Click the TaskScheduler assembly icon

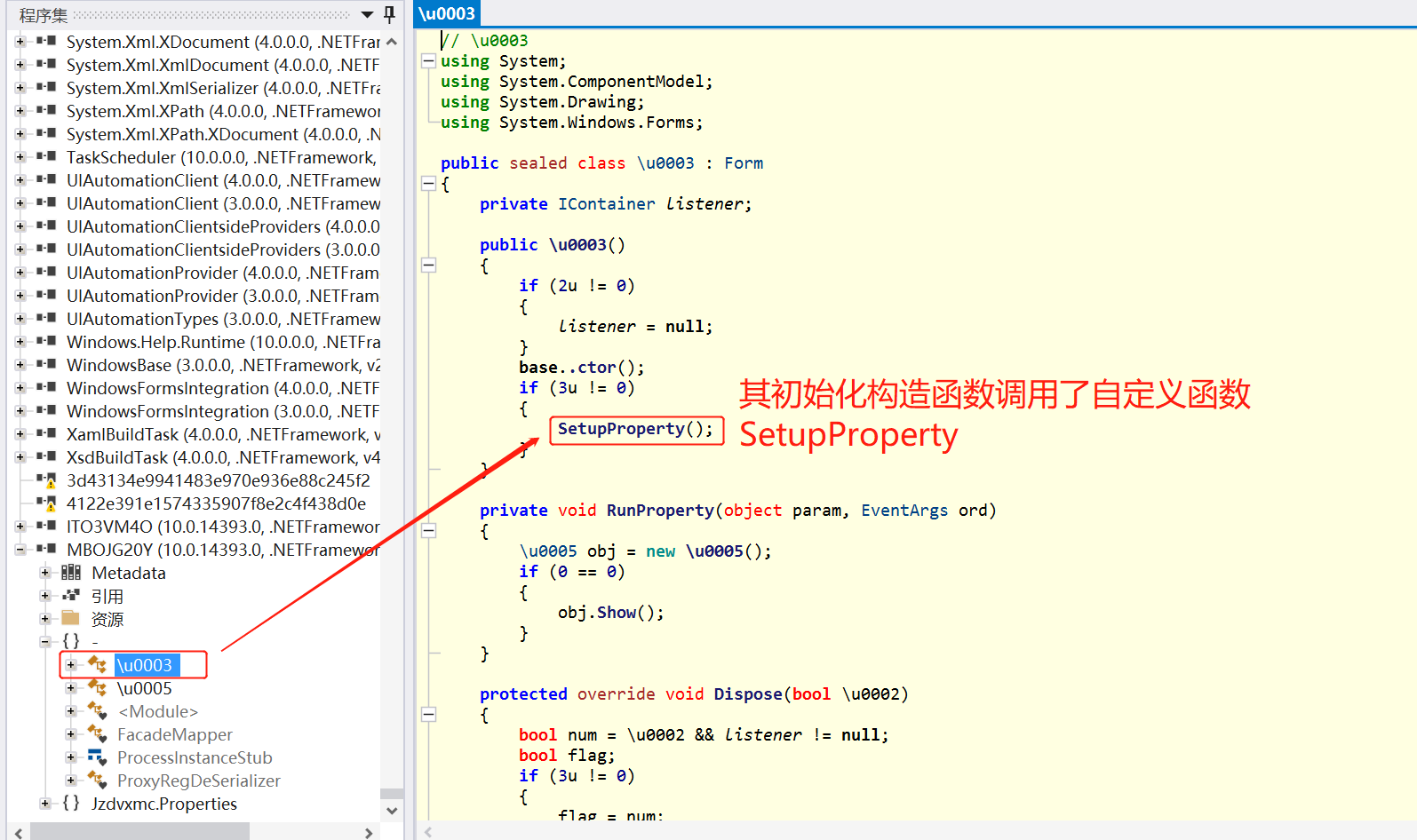coord(47,157)
